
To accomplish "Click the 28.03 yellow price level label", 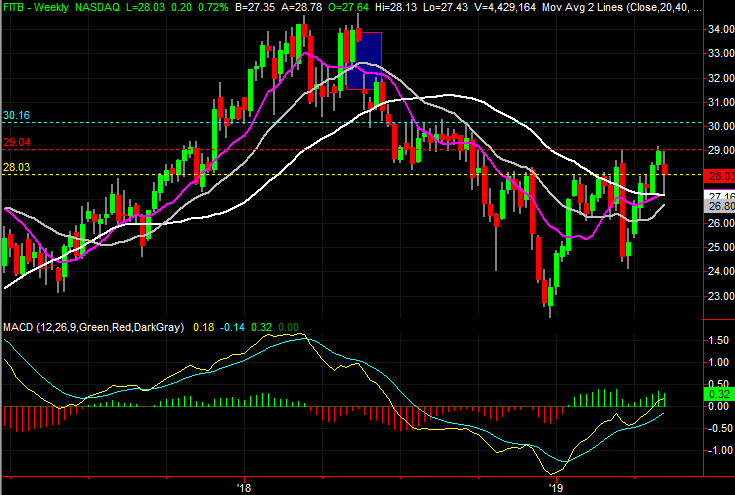I will coord(16,167).
